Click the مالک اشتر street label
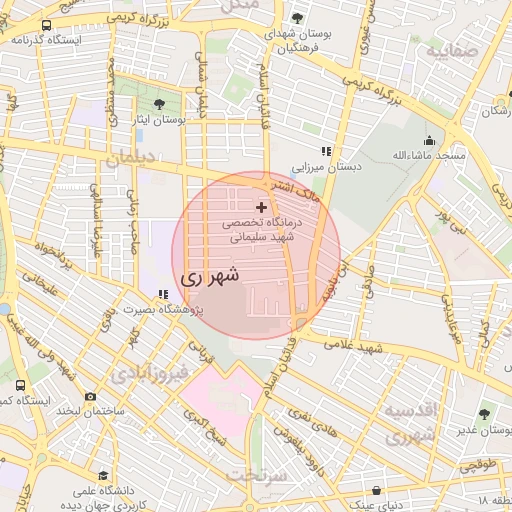This screenshot has height=512, width=512. coord(296,192)
